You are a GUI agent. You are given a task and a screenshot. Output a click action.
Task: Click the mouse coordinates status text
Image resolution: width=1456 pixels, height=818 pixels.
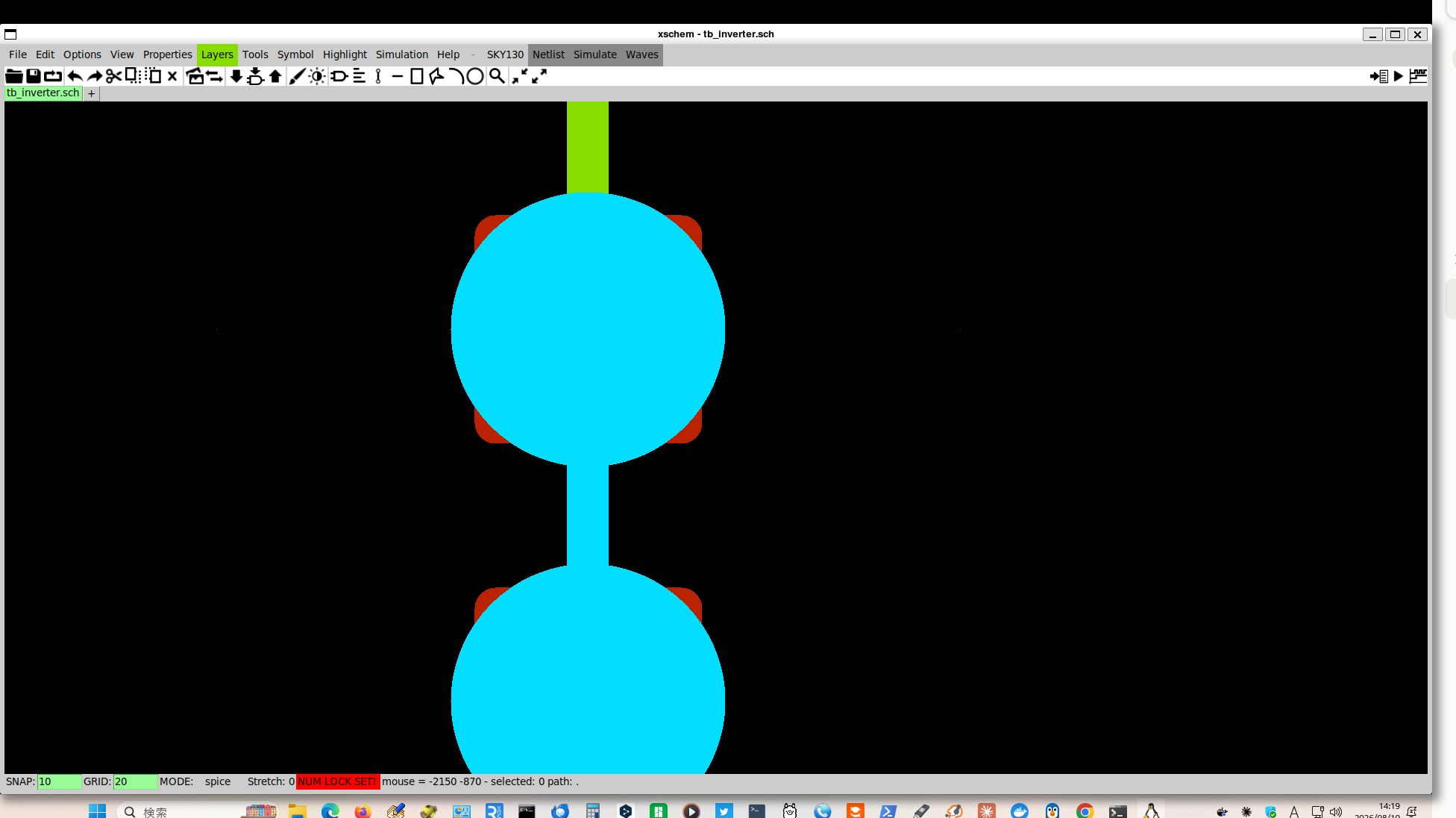(480, 781)
